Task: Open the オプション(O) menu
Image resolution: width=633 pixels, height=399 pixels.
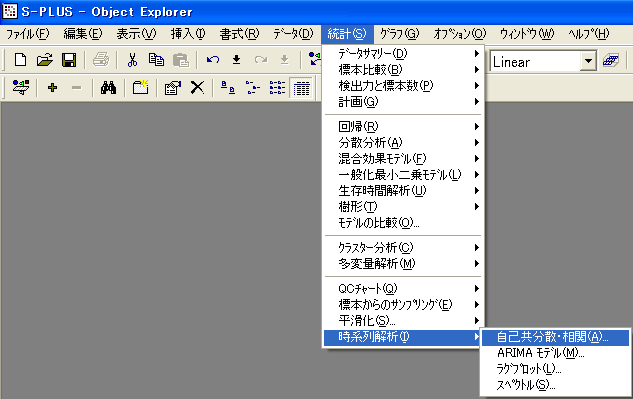Action: pos(460,34)
